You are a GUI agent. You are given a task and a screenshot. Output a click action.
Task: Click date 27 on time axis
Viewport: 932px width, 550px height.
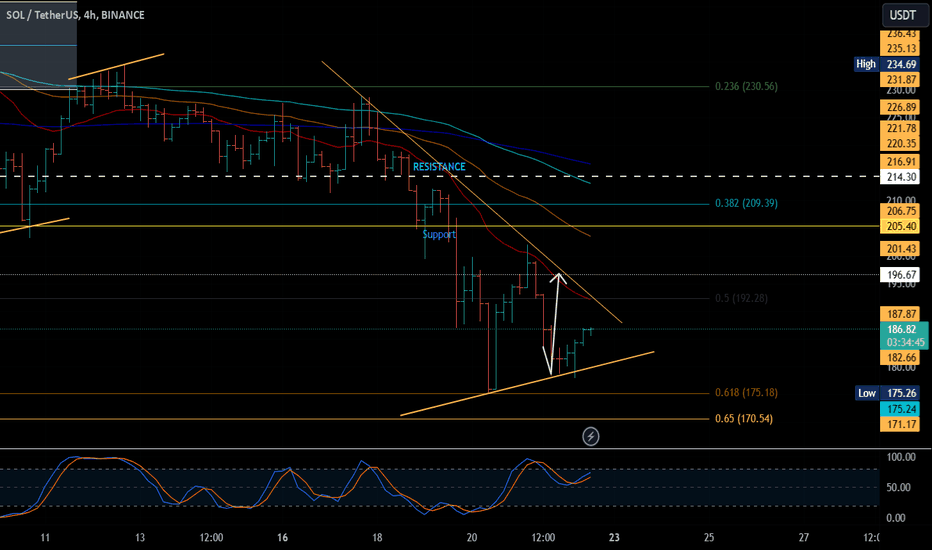pyautogui.click(x=804, y=538)
